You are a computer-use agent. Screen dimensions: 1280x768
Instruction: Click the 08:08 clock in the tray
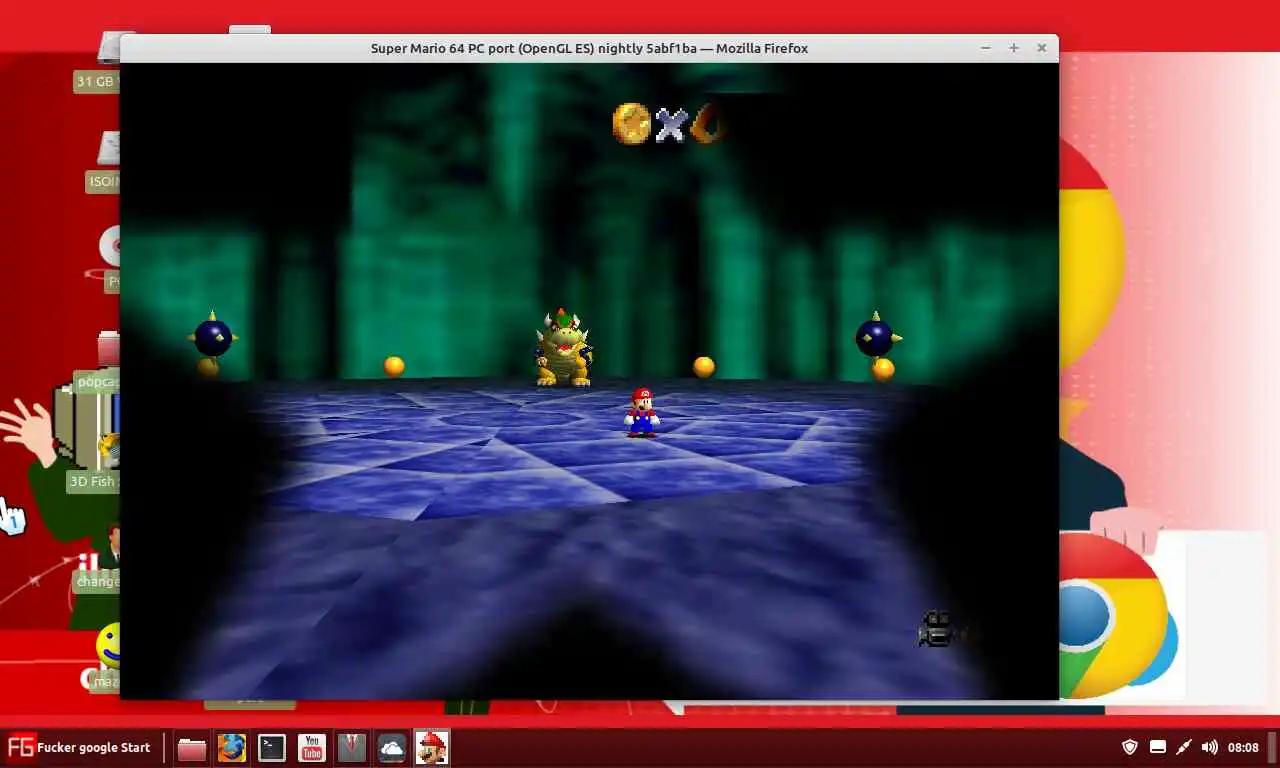pyautogui.click(x=1243, y=747)
